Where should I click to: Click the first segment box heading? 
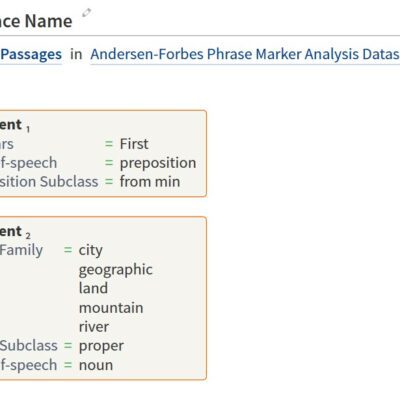point(15,125)
